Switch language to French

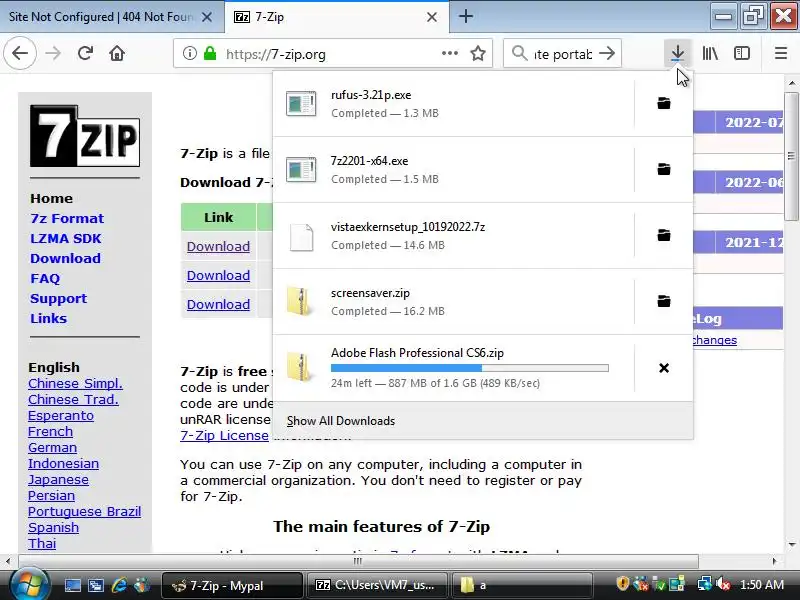click(51, 432)
